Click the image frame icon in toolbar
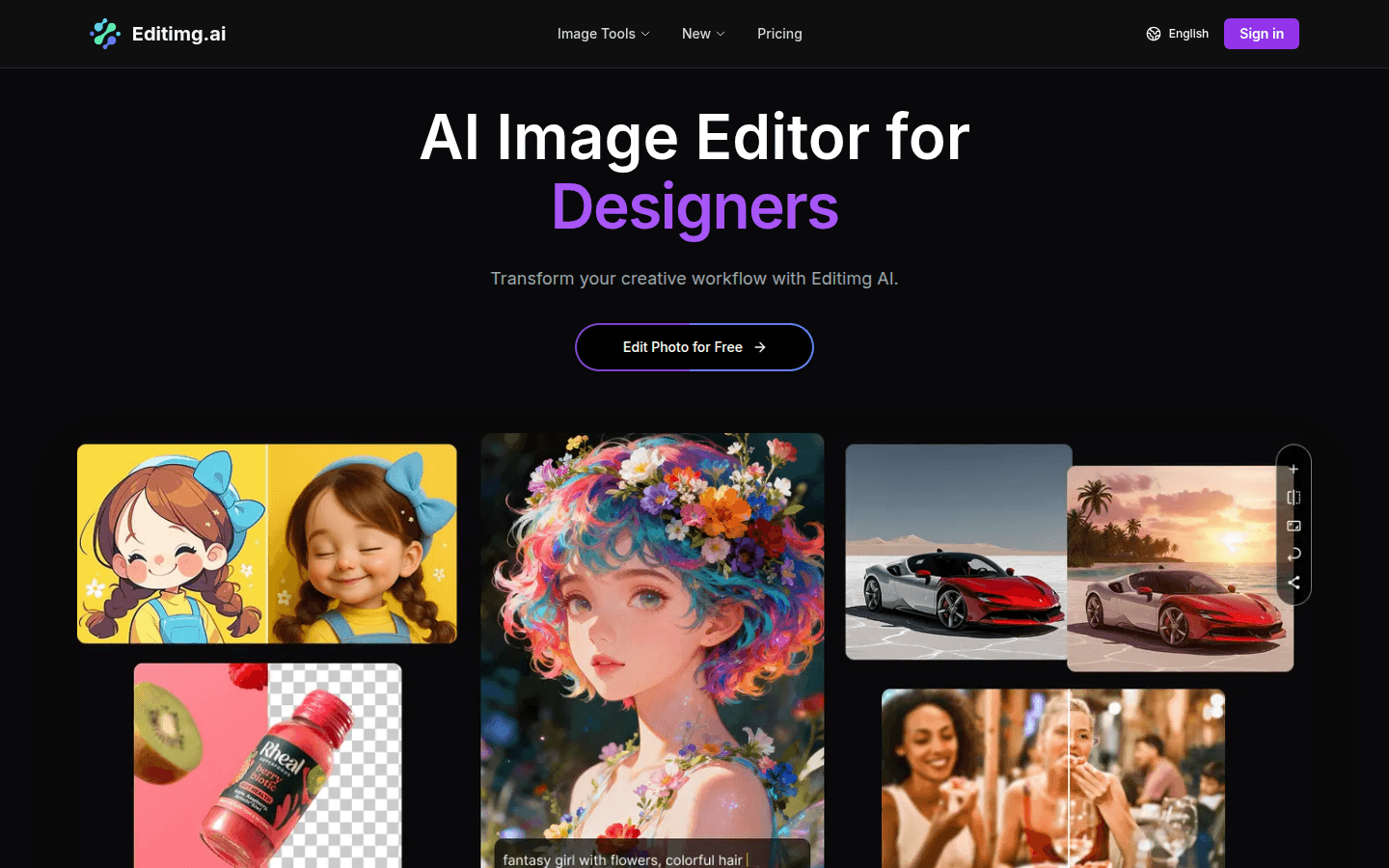Image resolution: width=1389 pixels, height=868 pixels. pyautogui.click(x=1294, y=526)
